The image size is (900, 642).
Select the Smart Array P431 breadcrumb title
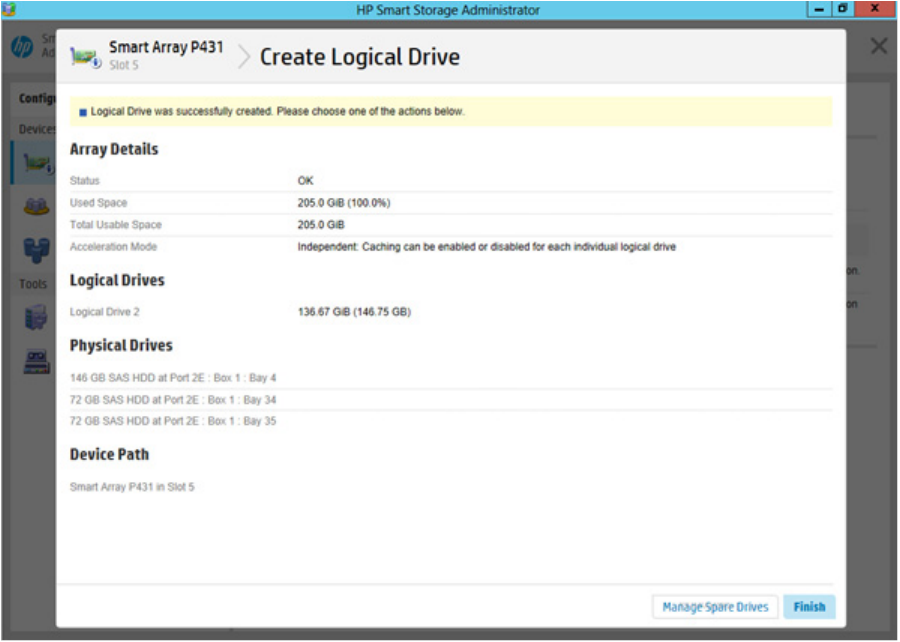[x=166, y=47]
